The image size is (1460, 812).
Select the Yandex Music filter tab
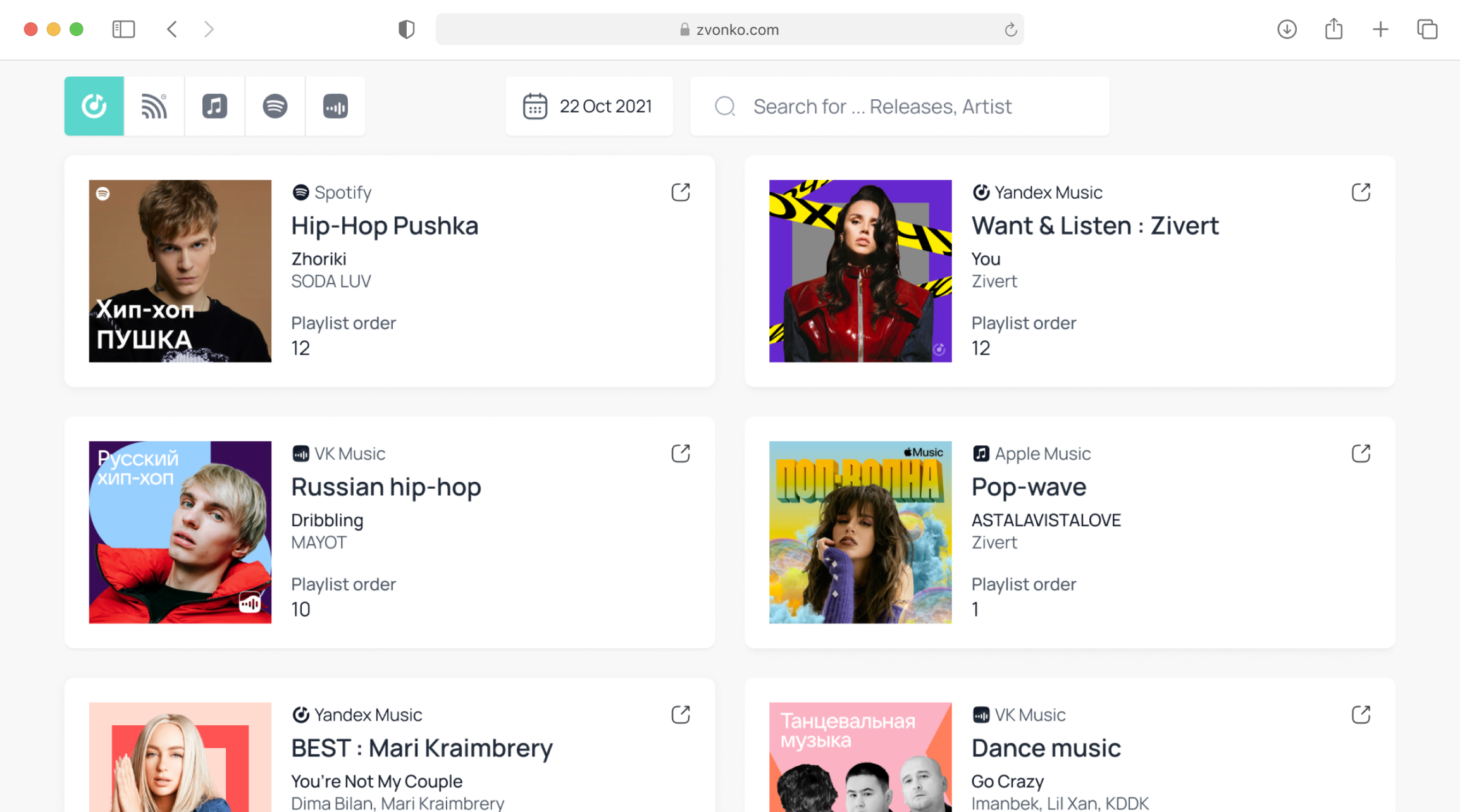94,106
